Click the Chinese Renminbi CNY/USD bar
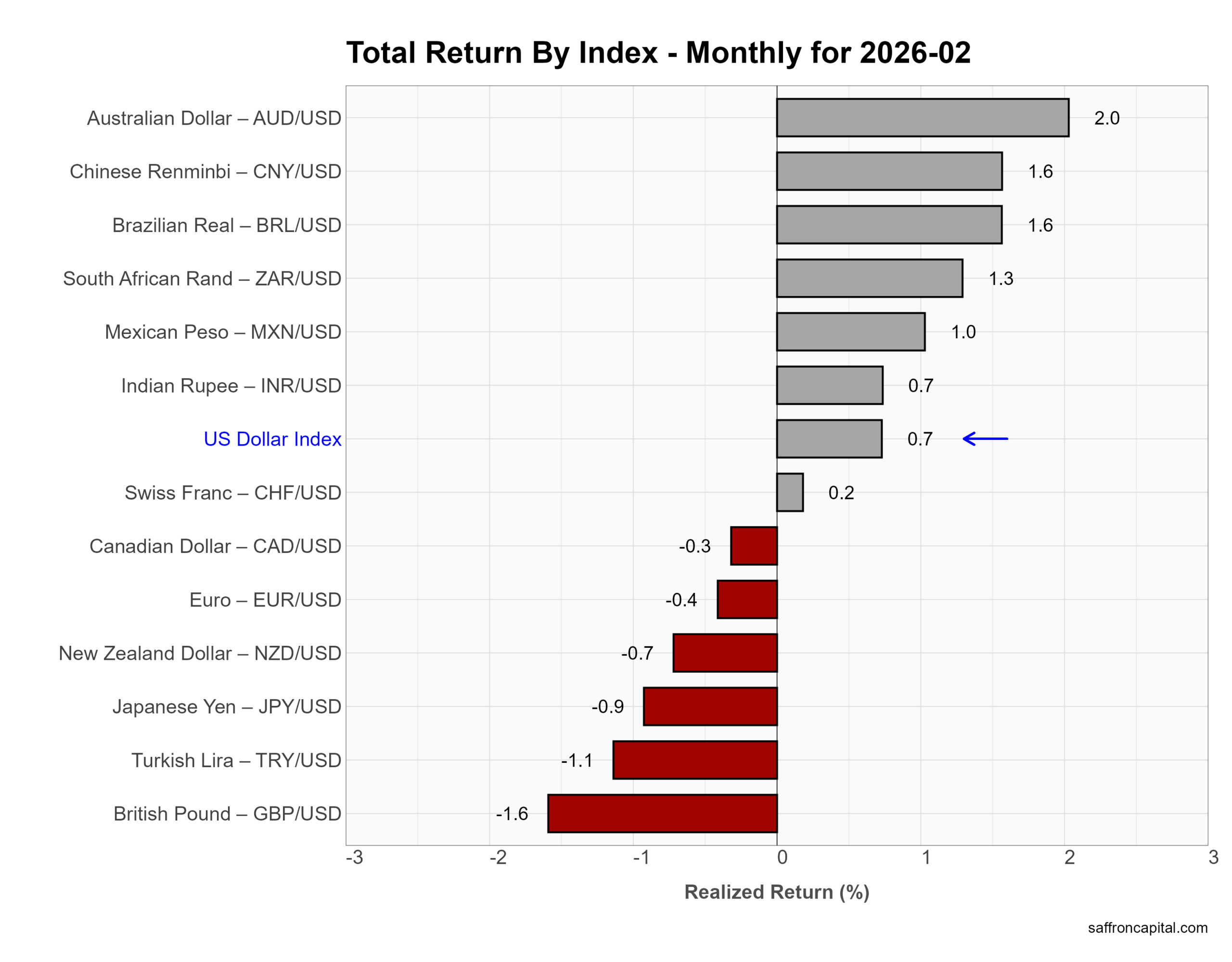The image size is (1232, 962). [889, 171]
